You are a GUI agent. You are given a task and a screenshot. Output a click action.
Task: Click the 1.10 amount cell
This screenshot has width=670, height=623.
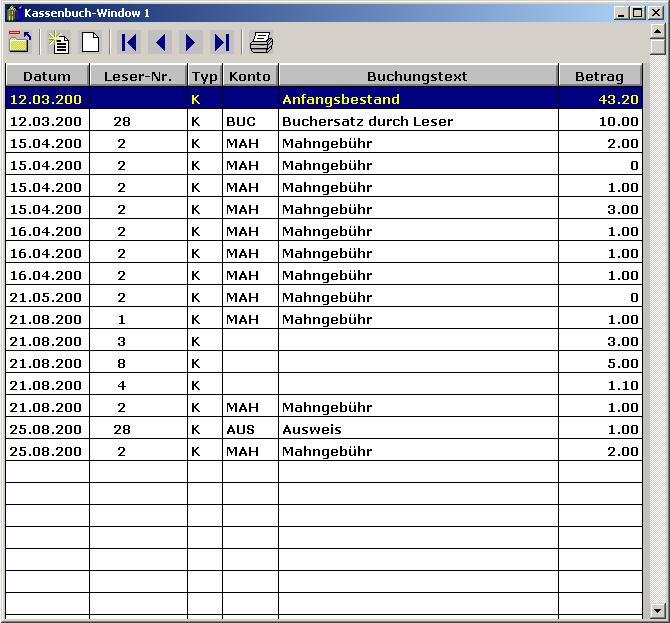(x=600, y=385)
